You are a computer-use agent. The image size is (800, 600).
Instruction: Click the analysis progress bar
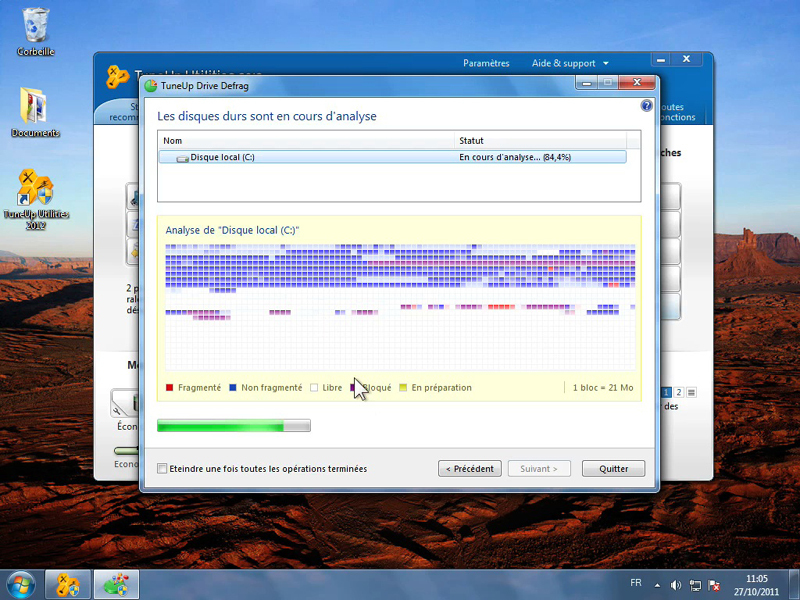click(234, 426)
